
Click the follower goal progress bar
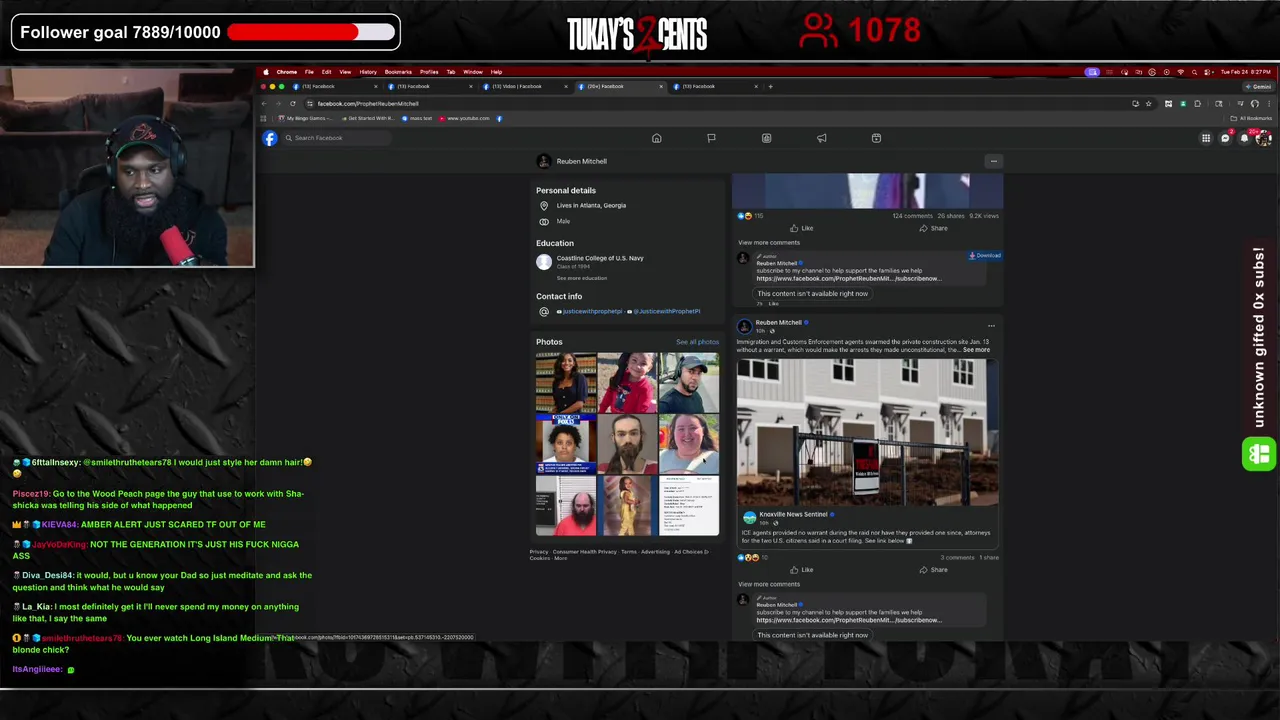click(311, 32)
